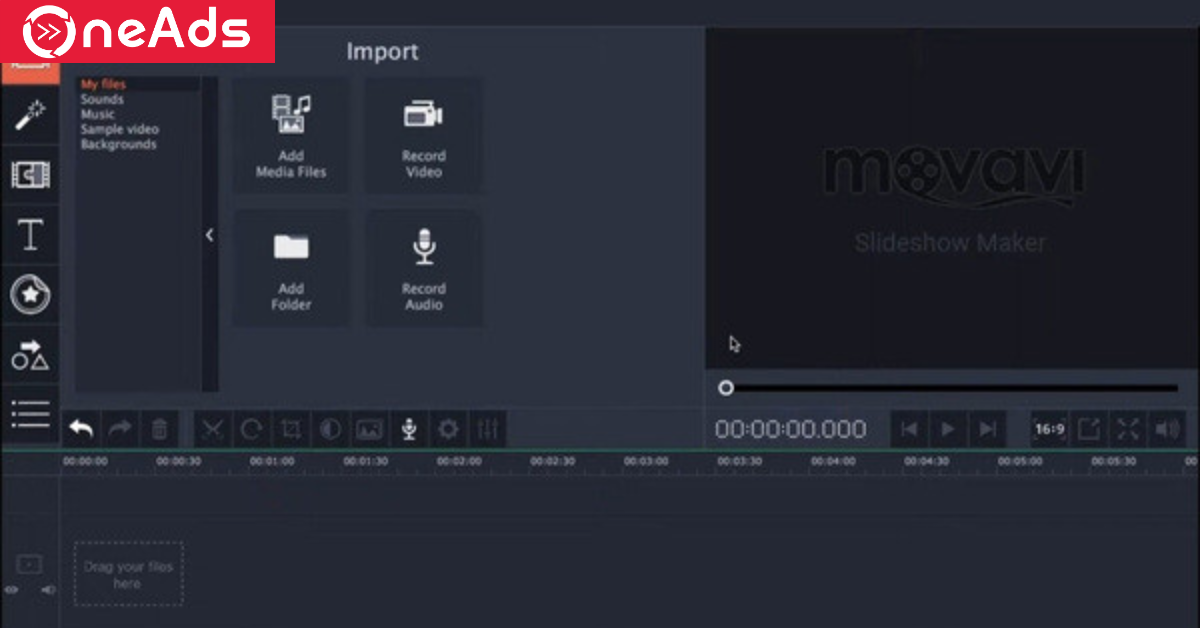1200x628 pixels.
Task: Click Add Folder tile
Action: (291, 269)
